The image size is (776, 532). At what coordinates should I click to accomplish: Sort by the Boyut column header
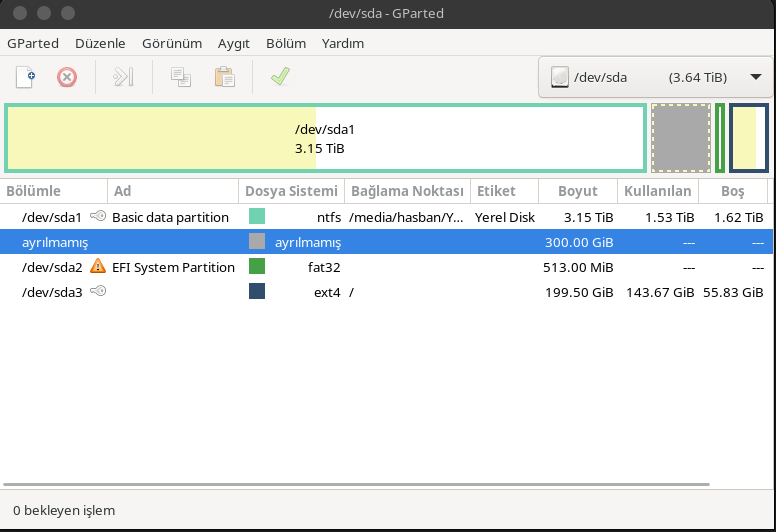pyautogui.click(x=578, y=191)
